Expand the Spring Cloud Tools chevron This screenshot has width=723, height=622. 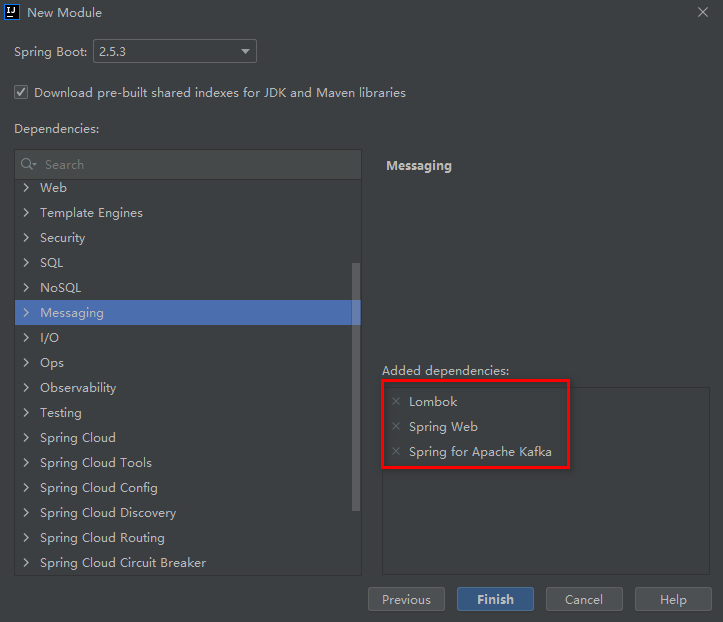(x=26, y=462)
